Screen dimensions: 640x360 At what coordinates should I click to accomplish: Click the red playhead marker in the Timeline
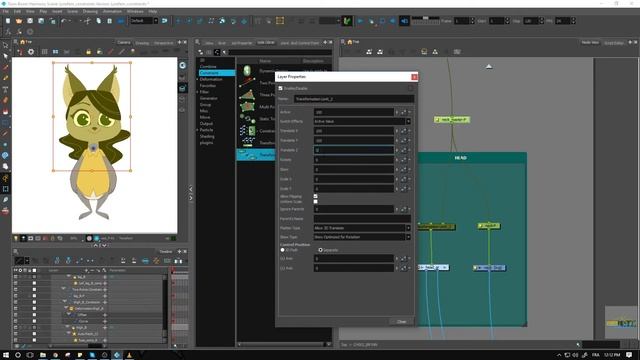tap(173, 270)
